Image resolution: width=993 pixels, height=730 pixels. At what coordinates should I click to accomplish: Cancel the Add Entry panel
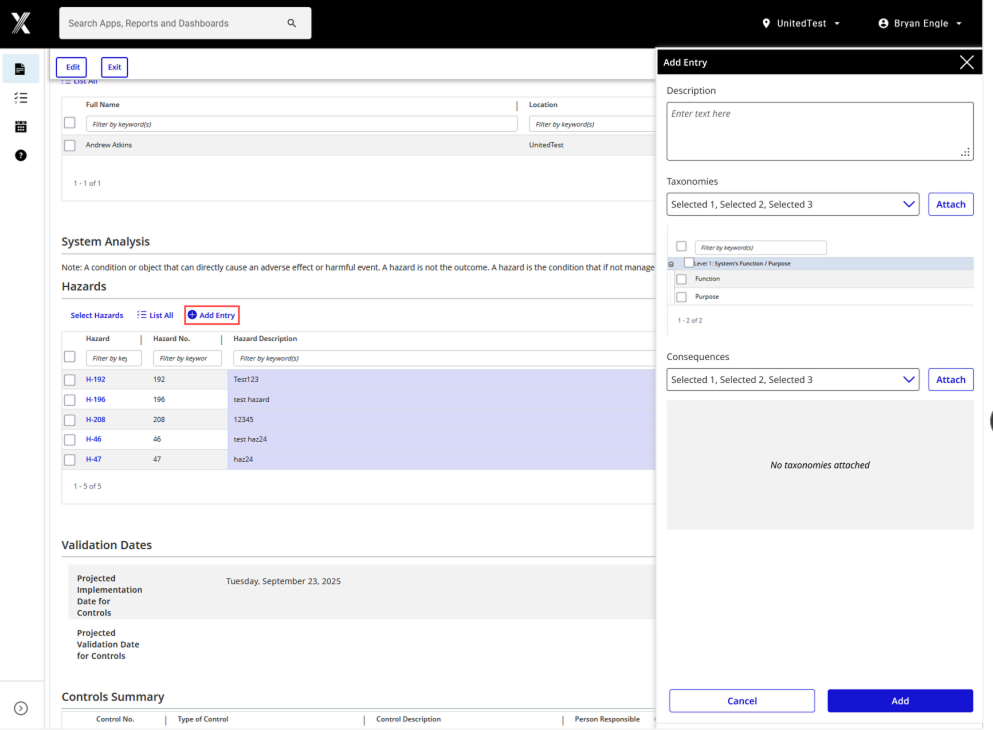742,700
